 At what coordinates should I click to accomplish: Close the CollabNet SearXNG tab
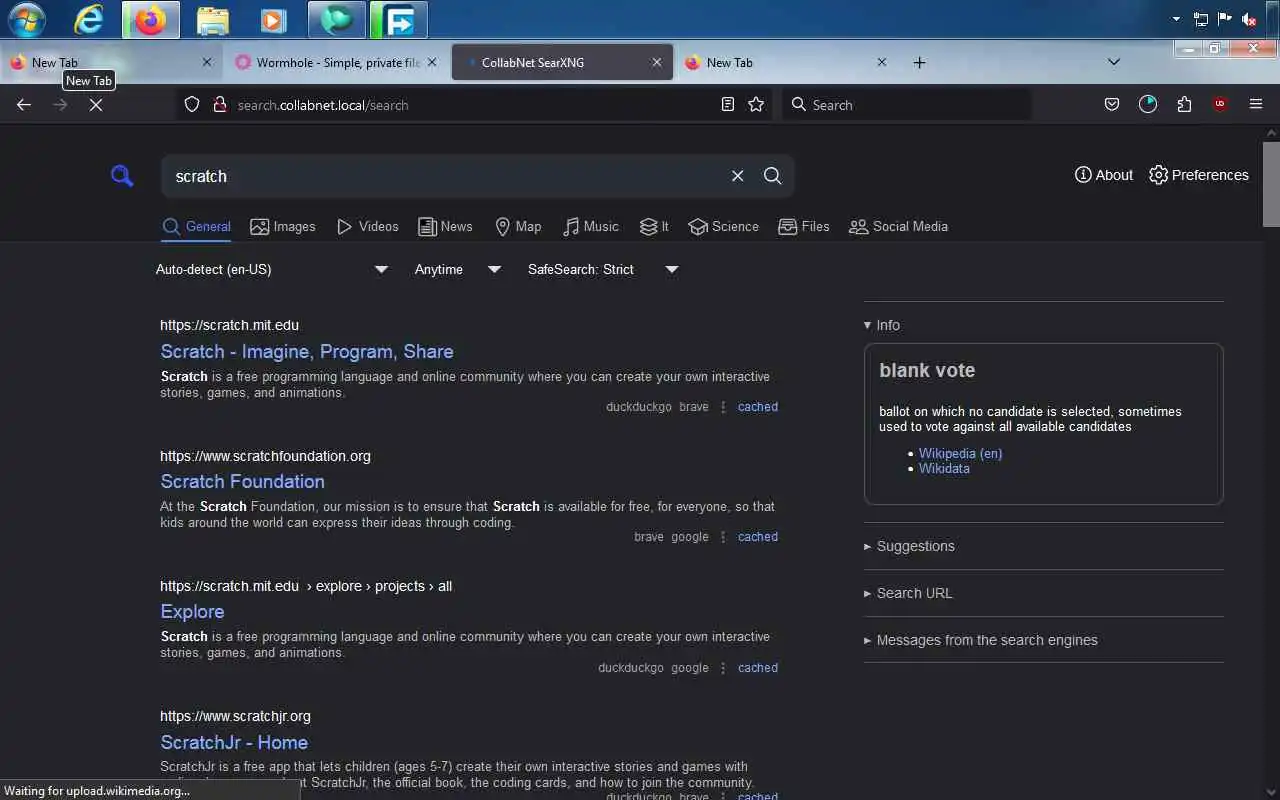[x=657, y=62]
